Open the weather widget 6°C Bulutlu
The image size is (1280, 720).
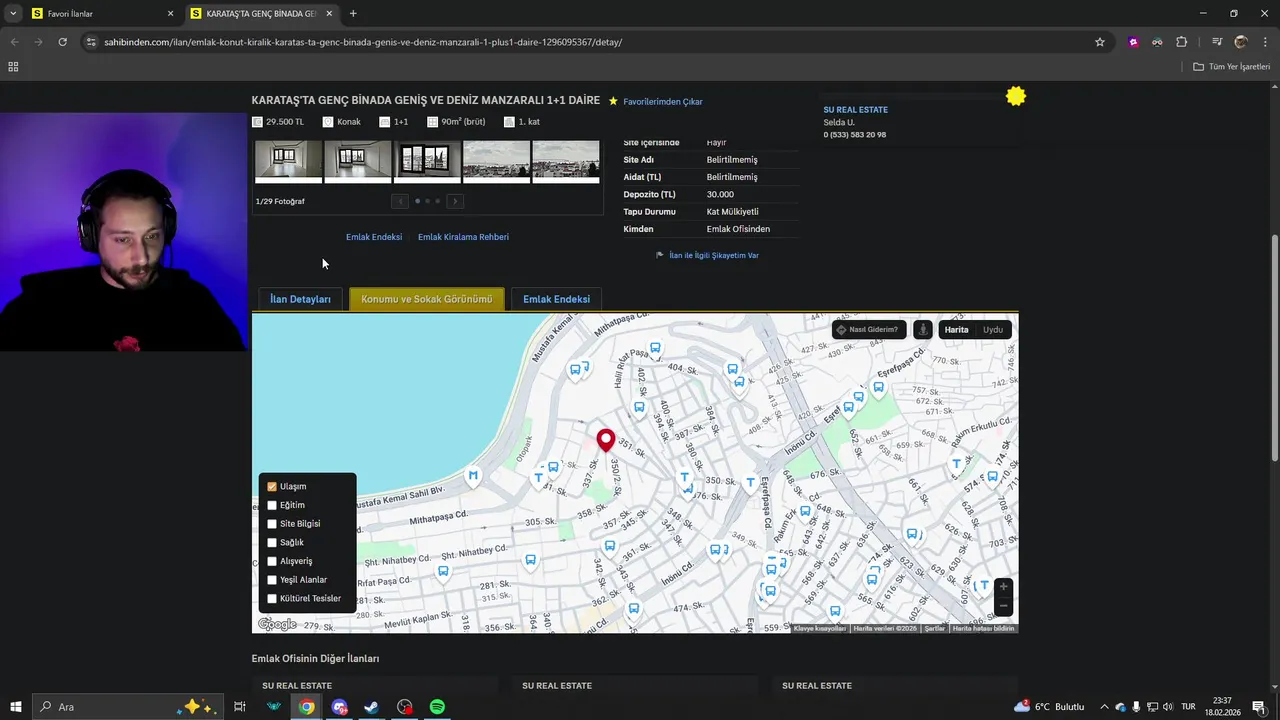click(1050, 707)
